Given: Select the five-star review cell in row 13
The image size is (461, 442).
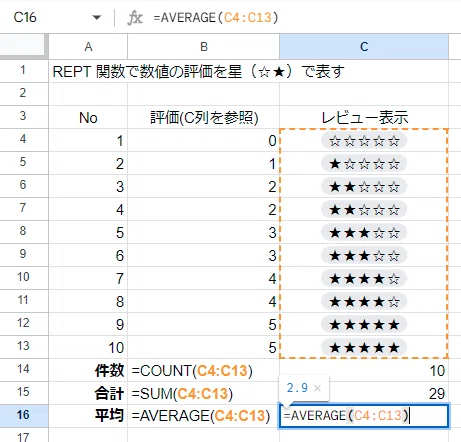Looking at the screenshot, I should coord(364,347).
